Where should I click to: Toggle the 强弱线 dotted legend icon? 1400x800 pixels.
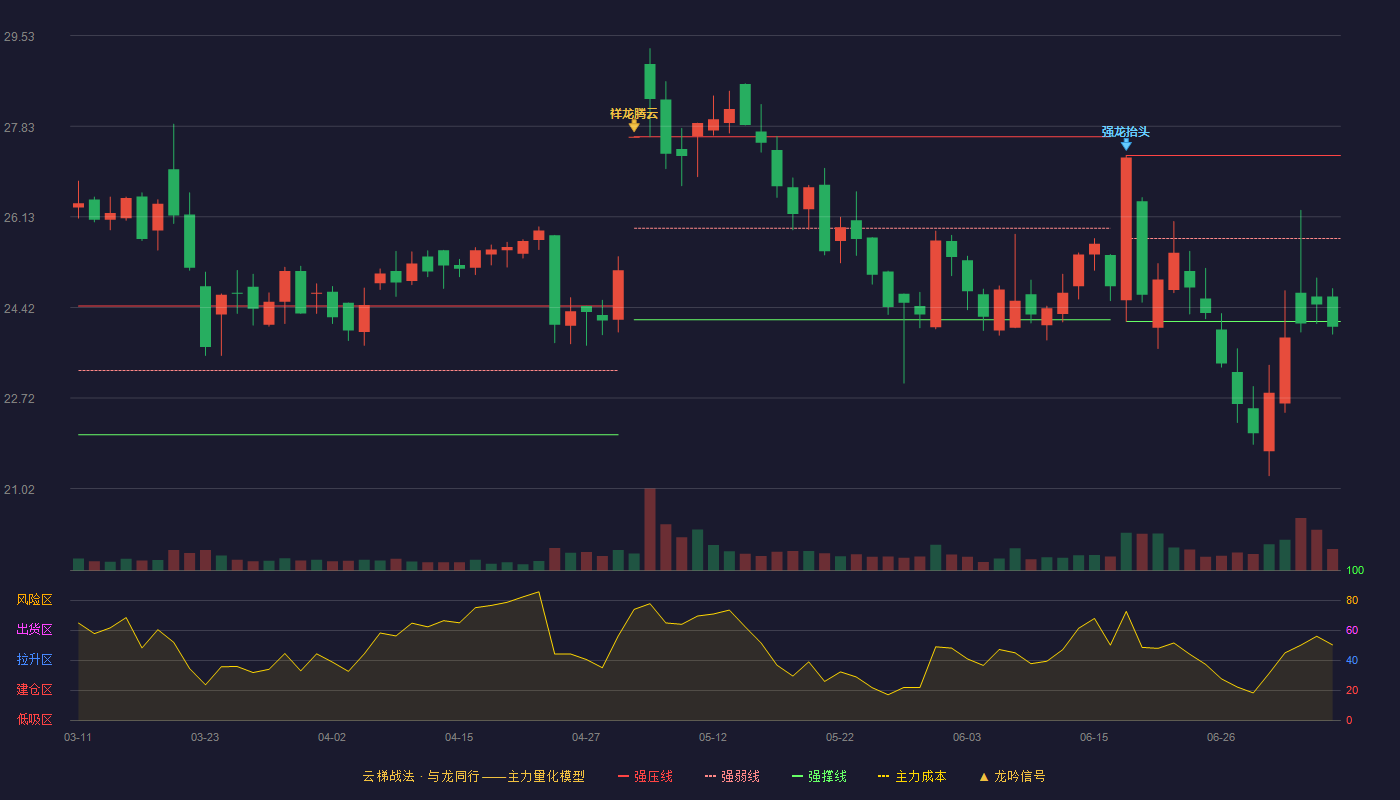tap(710, 777)
